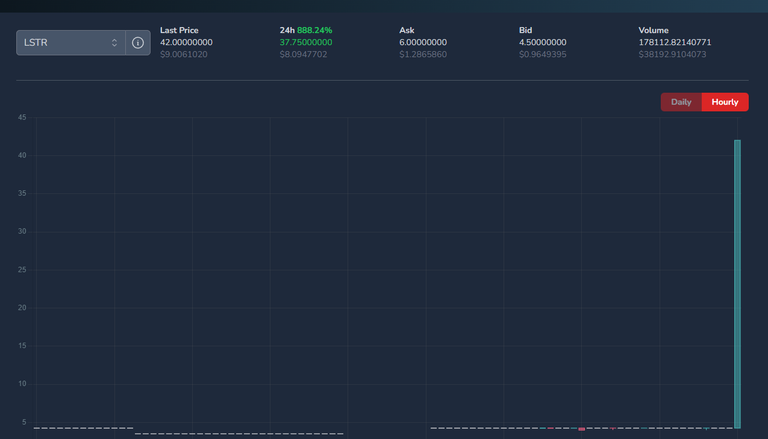Screen dimensions: 768x439
Task: Switch chart to Daily view
Action: (681, 102)
